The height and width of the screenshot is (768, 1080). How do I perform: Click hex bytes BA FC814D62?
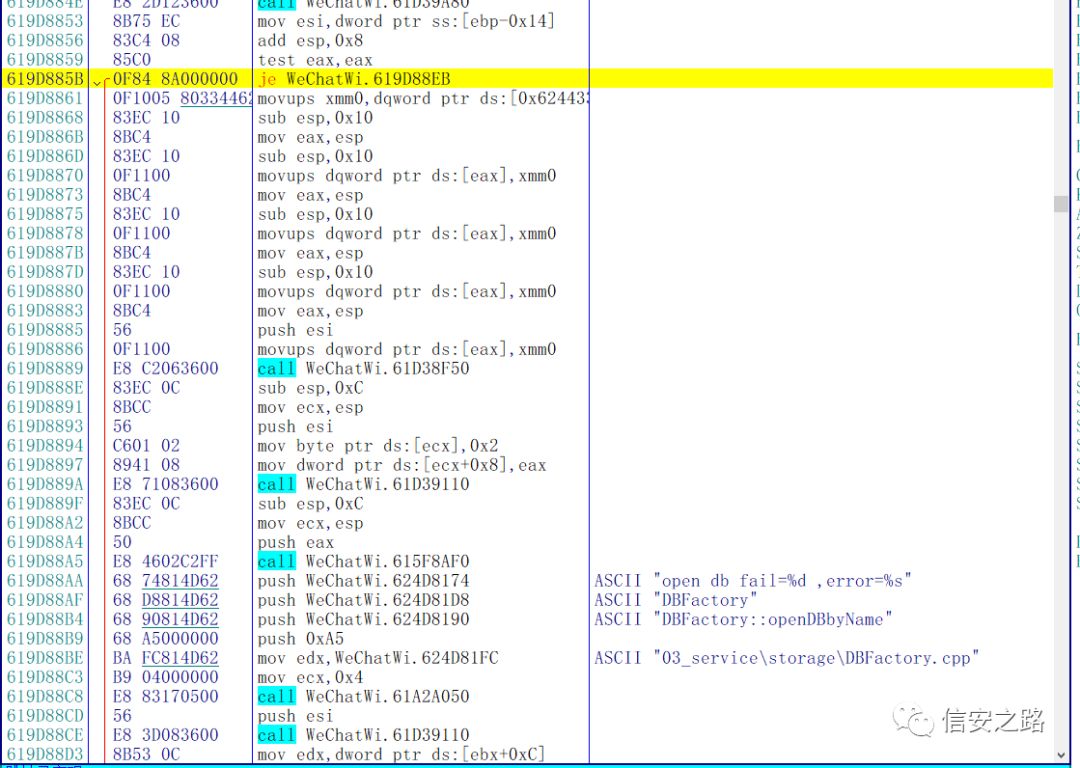(x=165, y=658)
